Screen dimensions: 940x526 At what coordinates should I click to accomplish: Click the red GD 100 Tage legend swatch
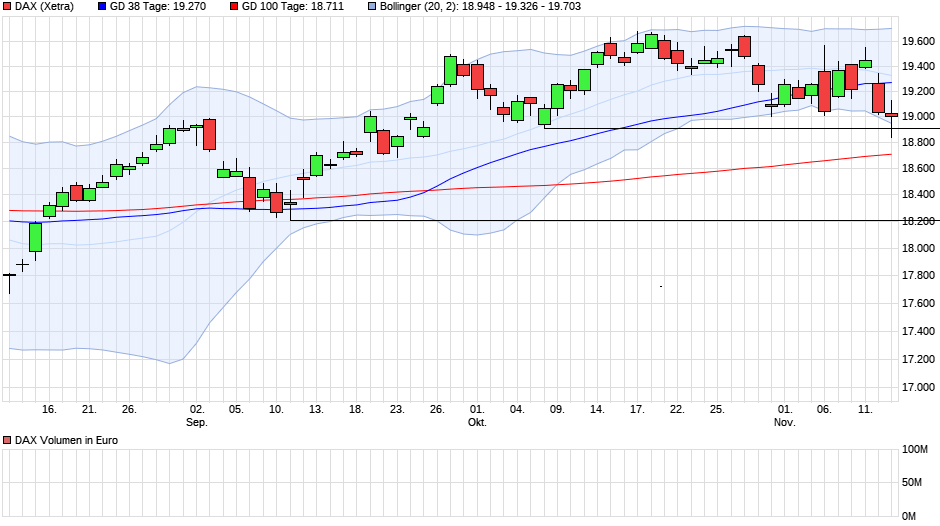pos(234,7)
